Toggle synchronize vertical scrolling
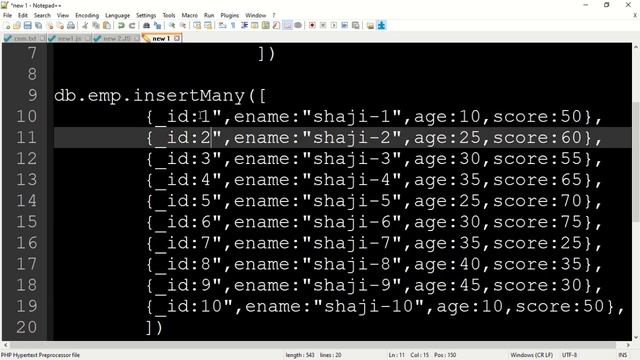Screen dimensions: 640x360 [197, 25]
